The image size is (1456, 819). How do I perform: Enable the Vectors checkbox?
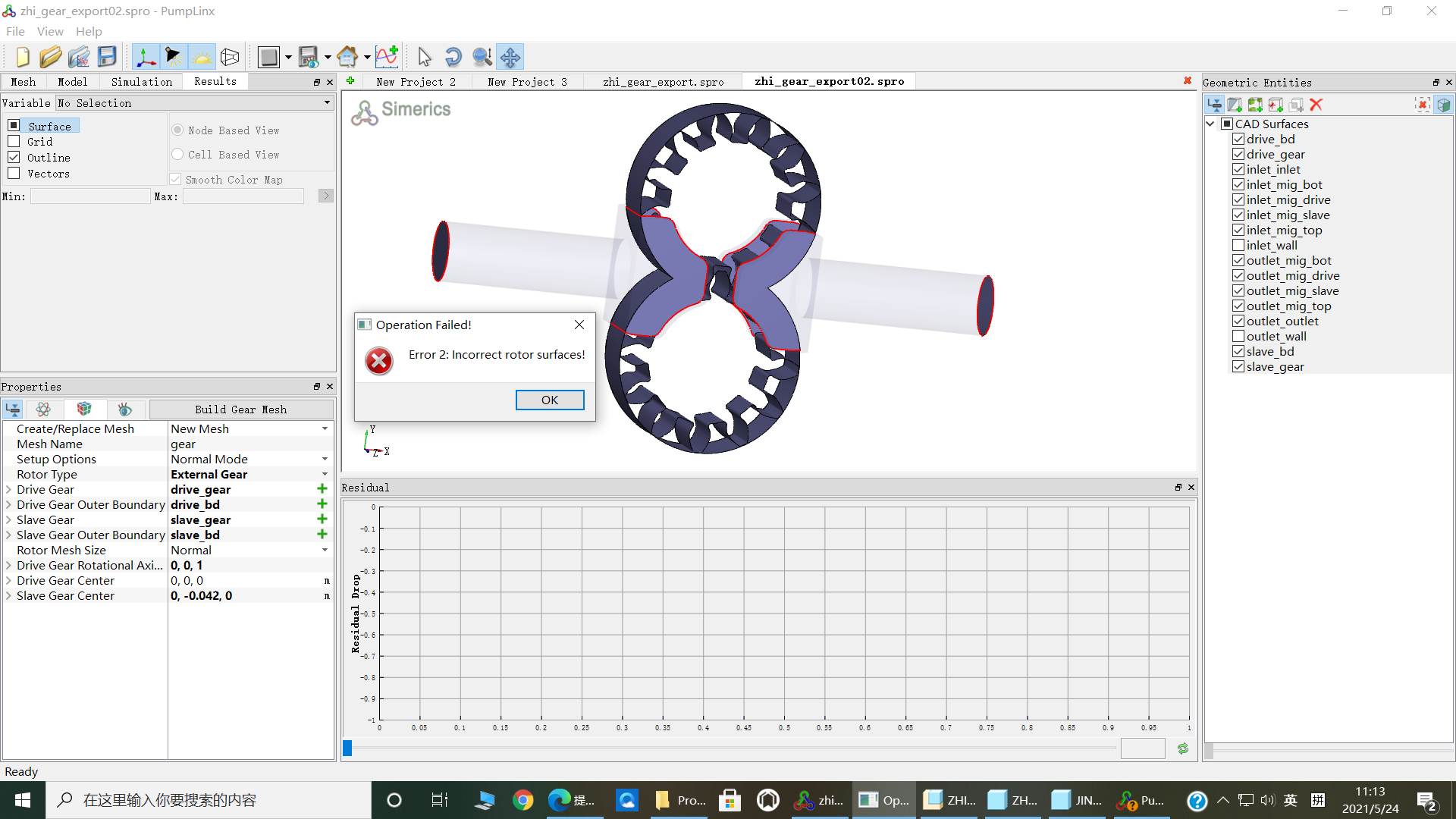14,173
